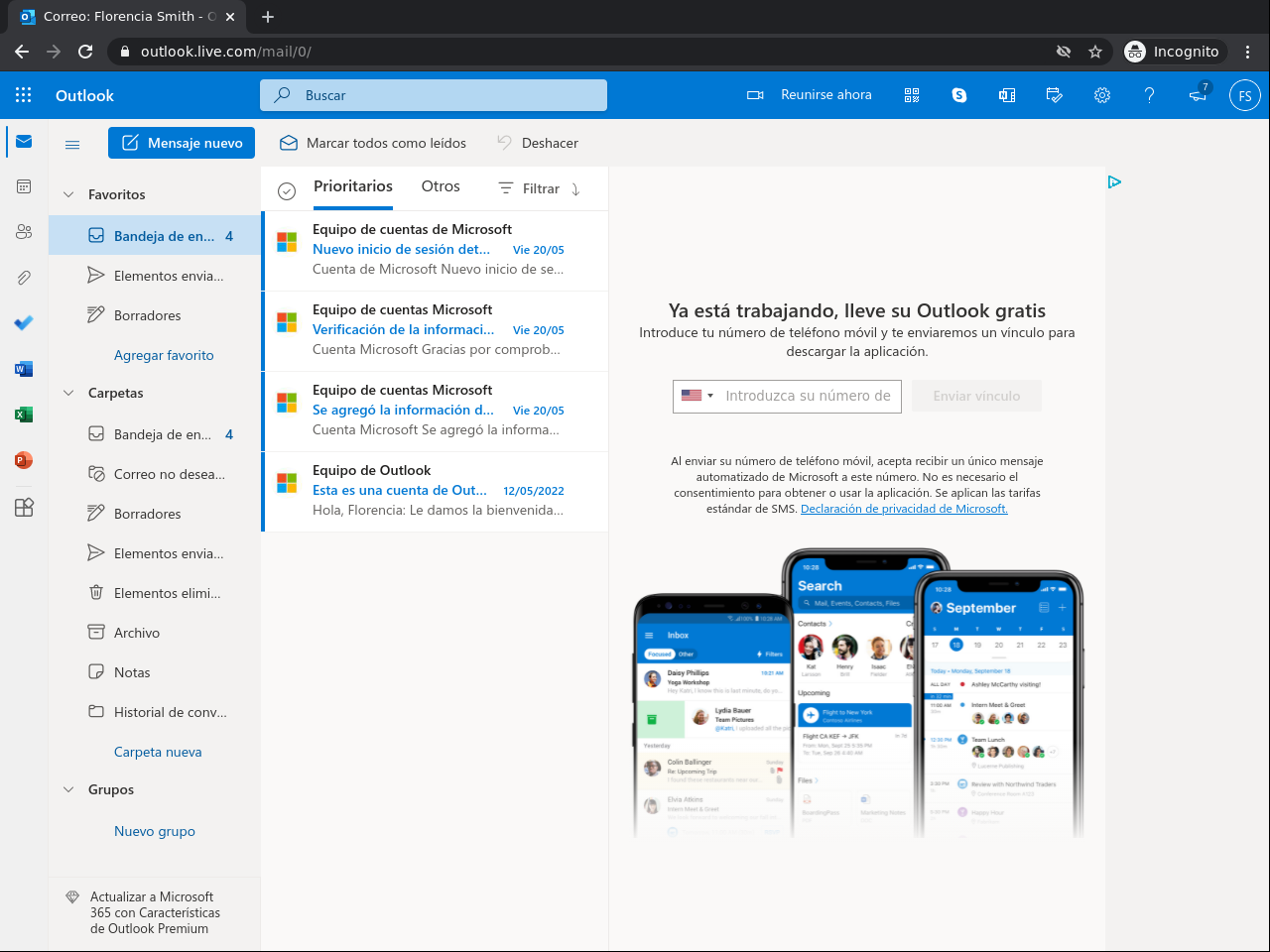
Task: Click the QR code icon in header
Action: [912, 95]
